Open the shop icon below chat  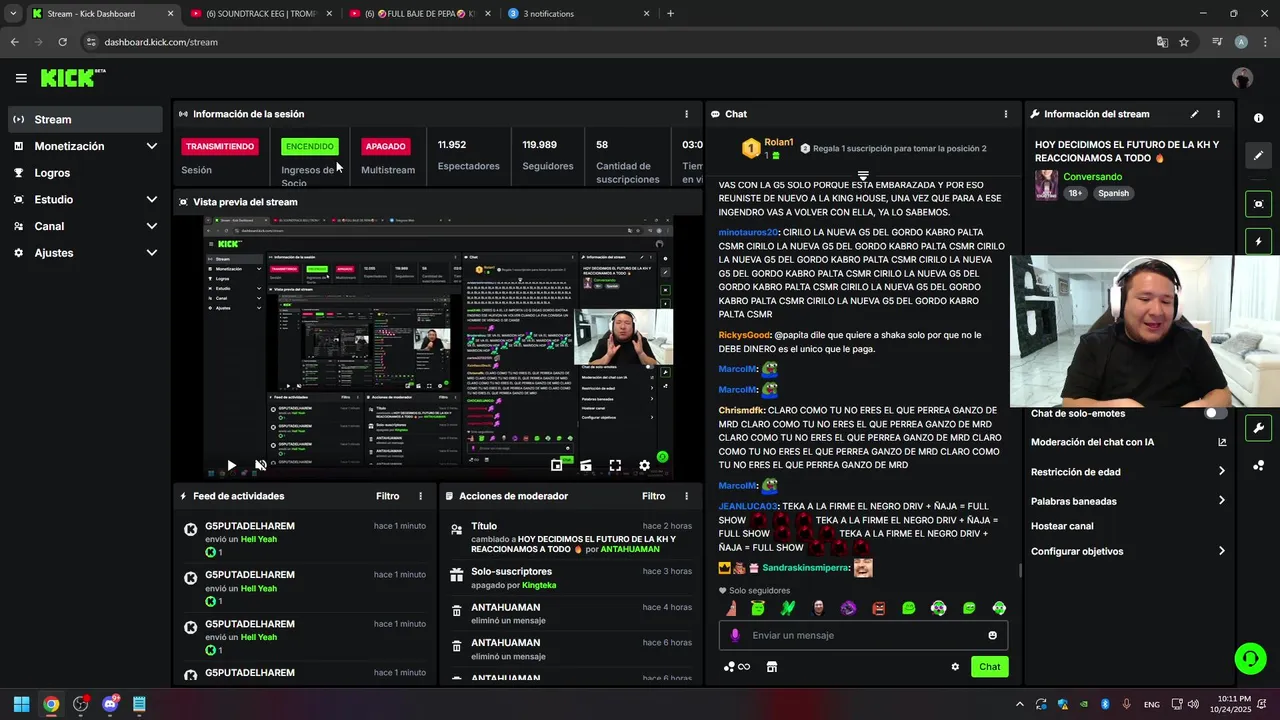(x=771, y=667)
